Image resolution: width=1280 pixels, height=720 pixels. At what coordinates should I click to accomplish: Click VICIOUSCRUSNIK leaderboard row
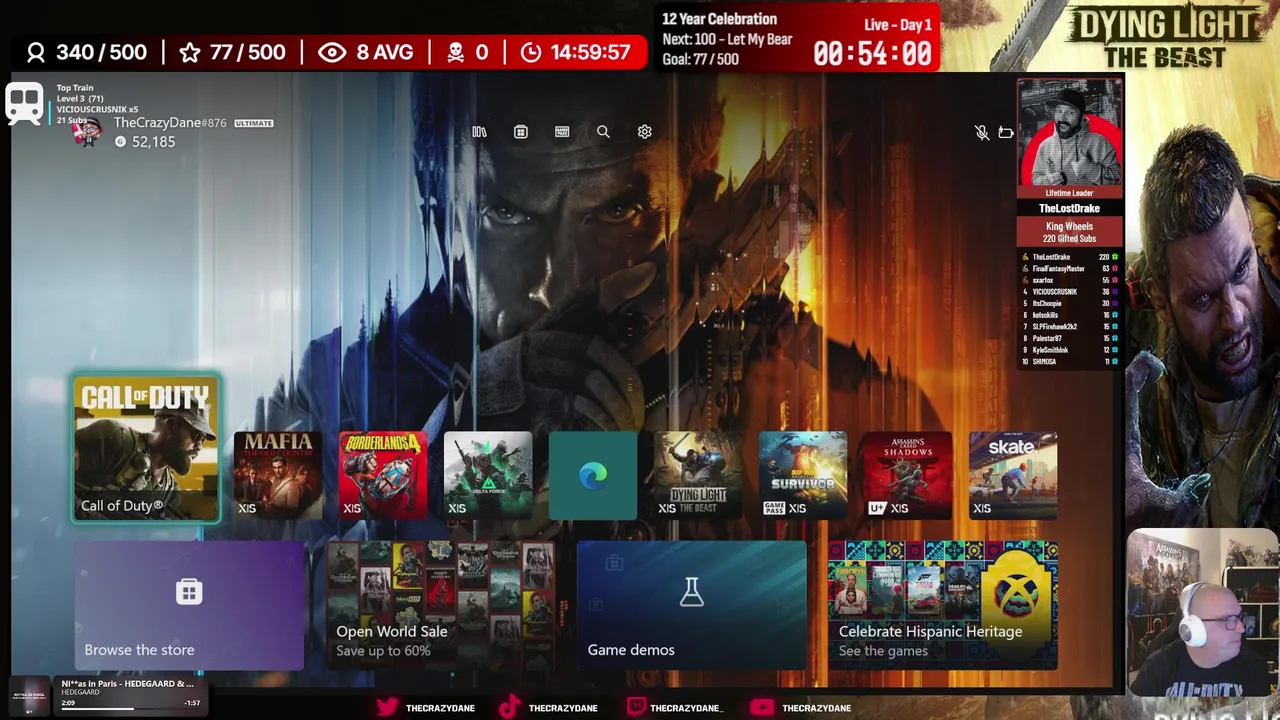[x=1070, y=292]
